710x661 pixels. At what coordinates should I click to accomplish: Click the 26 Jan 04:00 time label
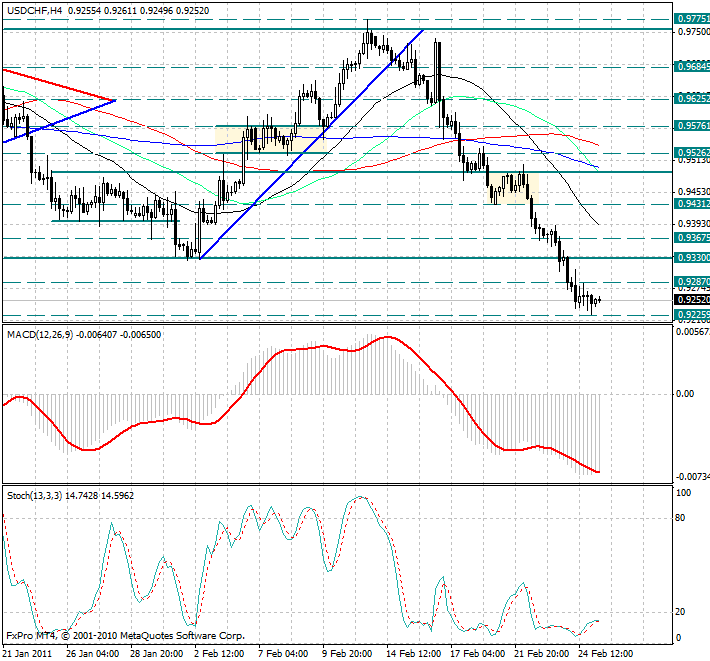(92, 654)
